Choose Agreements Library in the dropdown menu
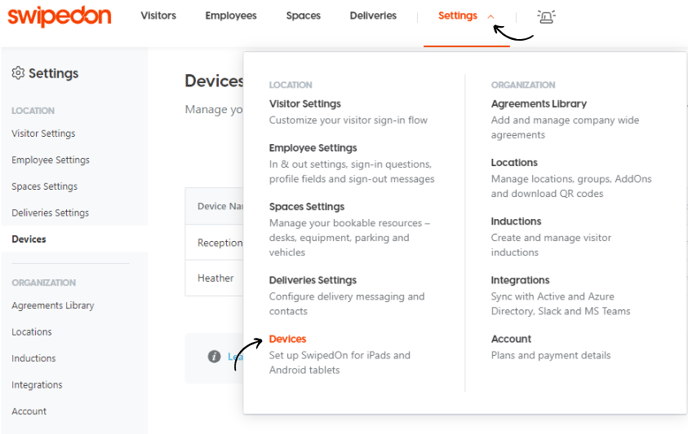 [539, 104]
